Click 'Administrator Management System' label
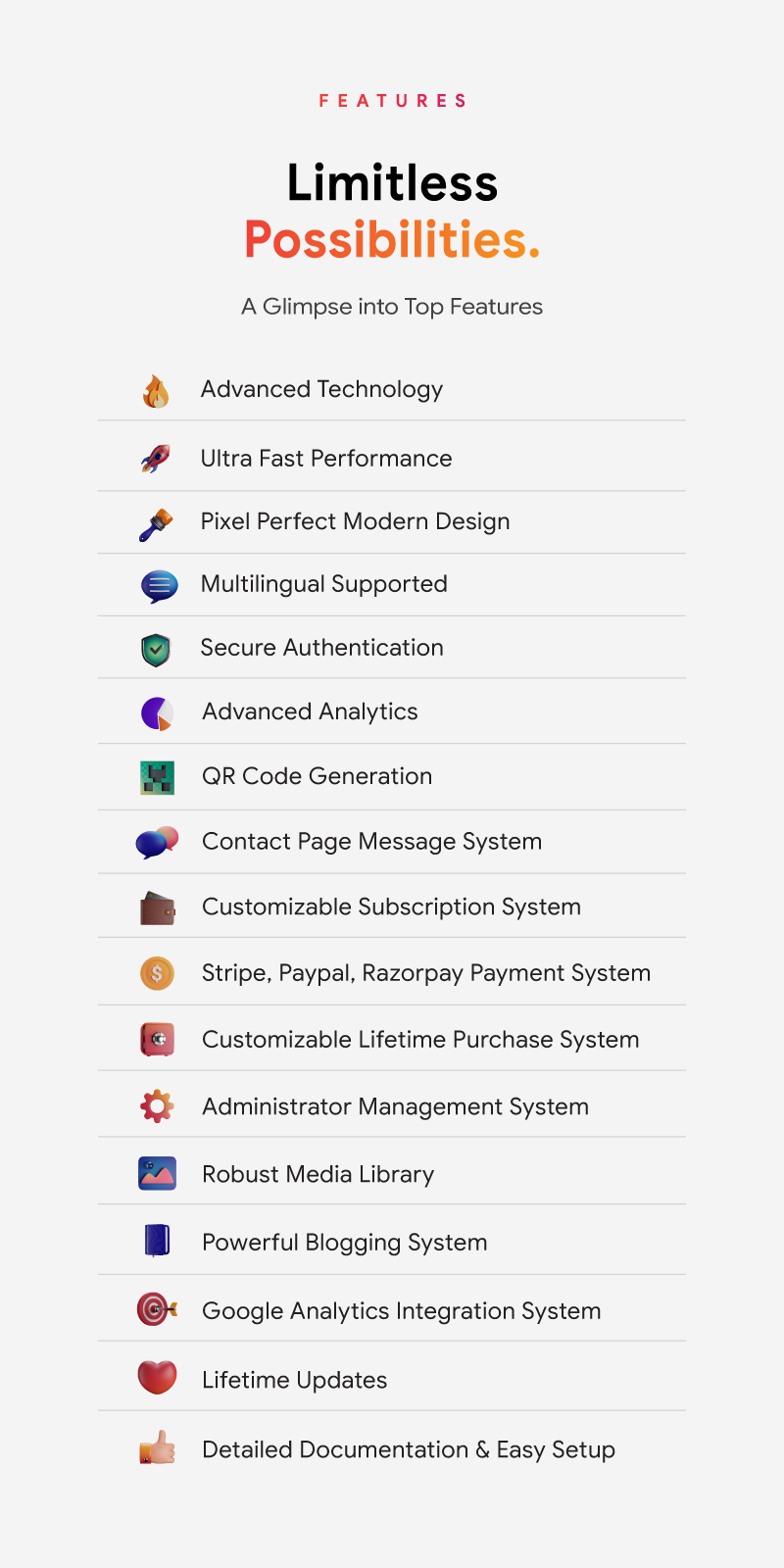 click(x=395, y=1107)
